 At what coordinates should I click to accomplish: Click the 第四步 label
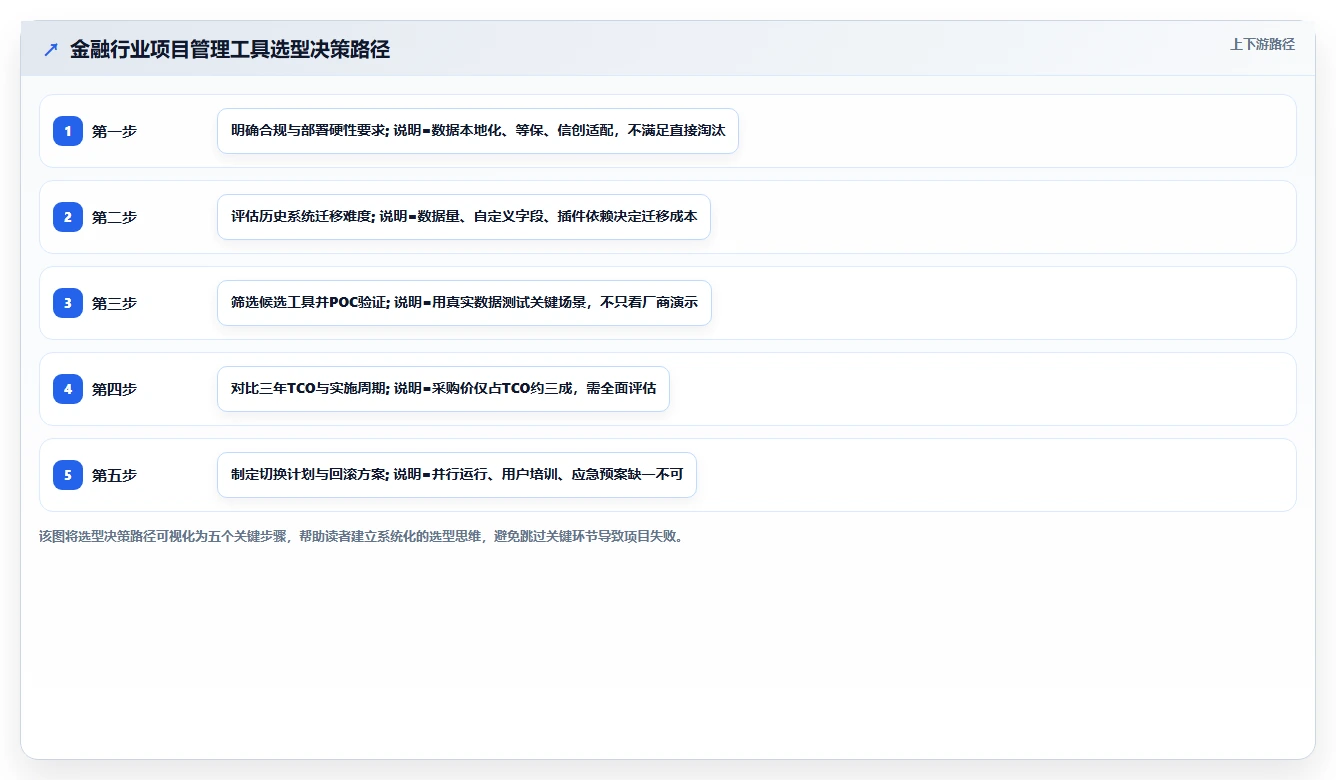tap(114, 389)
